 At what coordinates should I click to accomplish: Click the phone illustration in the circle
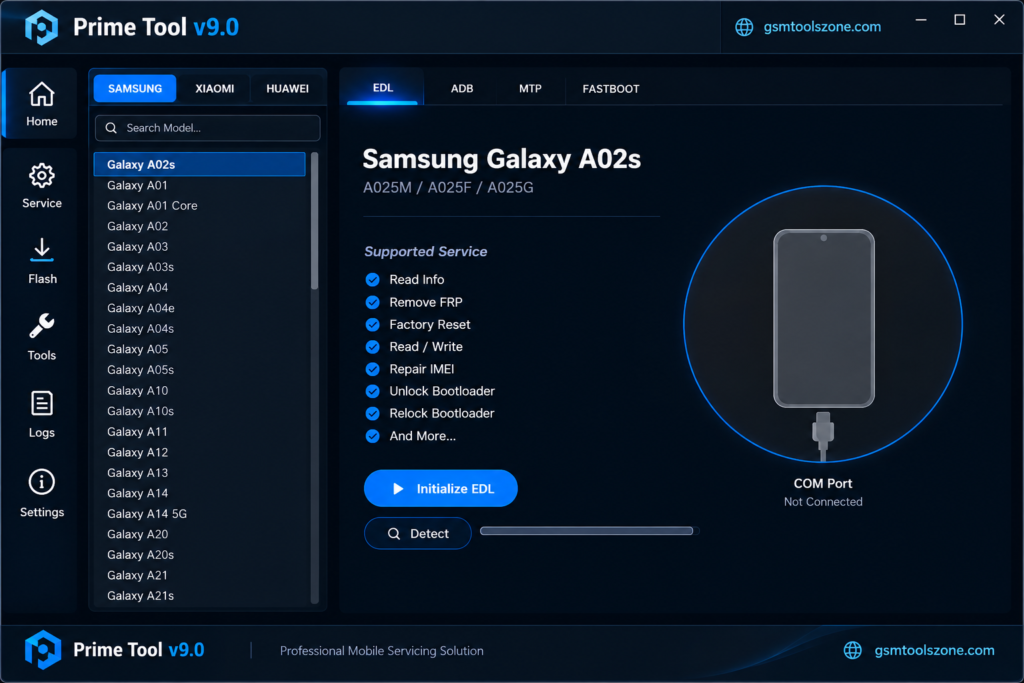coord(824,318)
